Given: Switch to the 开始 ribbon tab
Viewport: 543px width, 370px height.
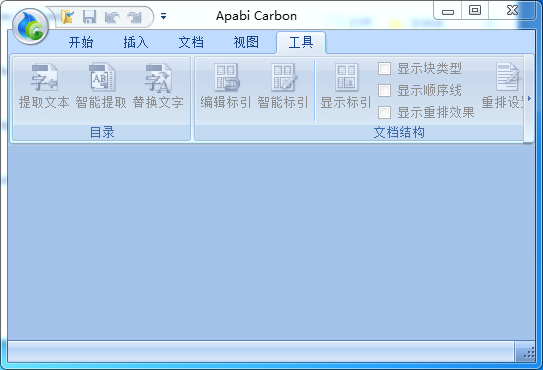Looking at the screenshot, I should 81,42.
